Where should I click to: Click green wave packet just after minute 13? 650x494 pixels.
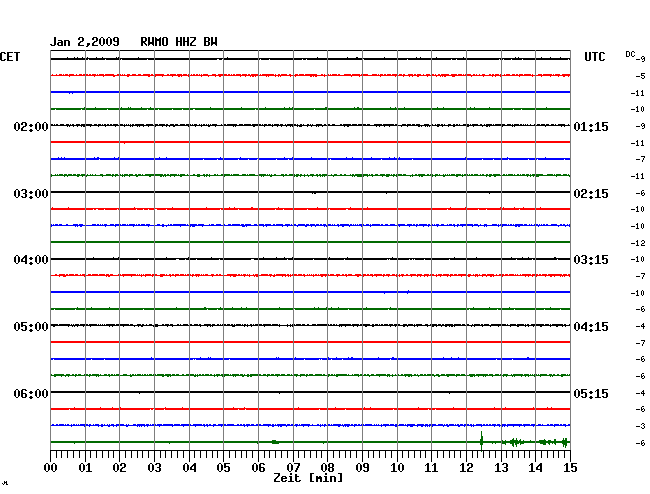pos(514,442)
